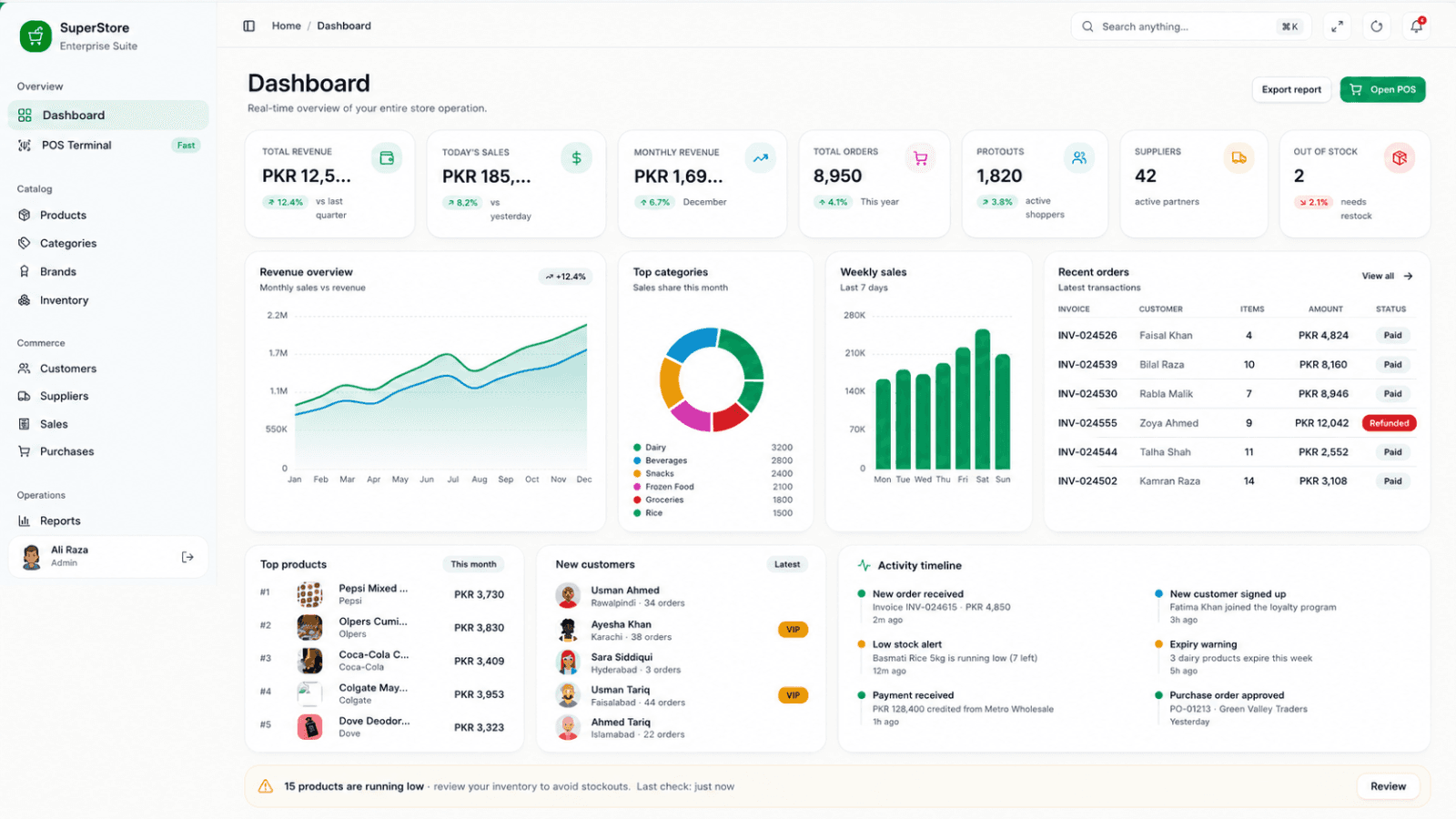Viewport: 1456px width, 819px height.
Task: Click the Refunded status badge
Action: tap(1389, 423)
